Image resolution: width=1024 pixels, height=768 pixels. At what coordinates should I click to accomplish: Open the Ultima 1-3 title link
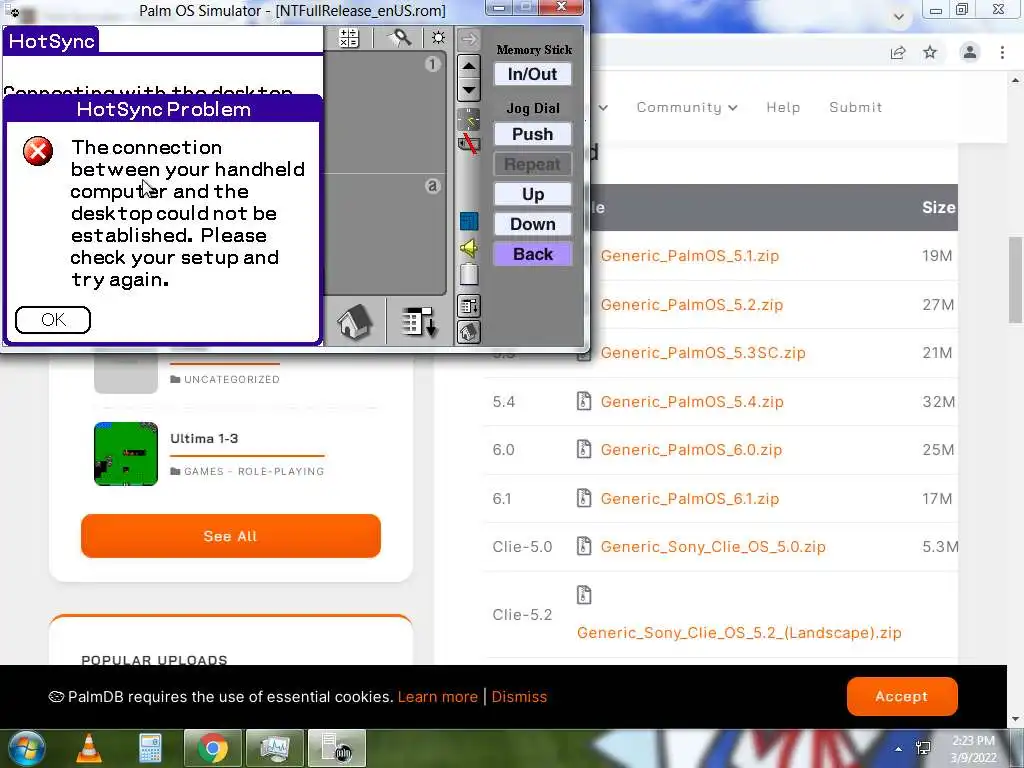tap(204, 438)
